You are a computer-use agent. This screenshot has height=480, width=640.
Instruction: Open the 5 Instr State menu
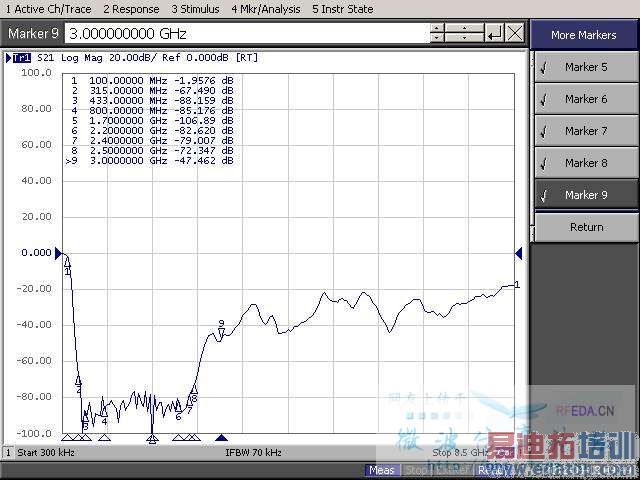342,9
